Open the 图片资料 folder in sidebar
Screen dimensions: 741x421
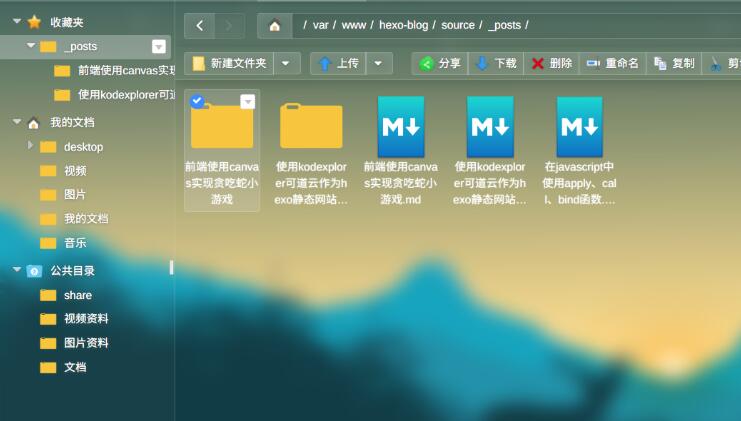[x=86, y=343]
